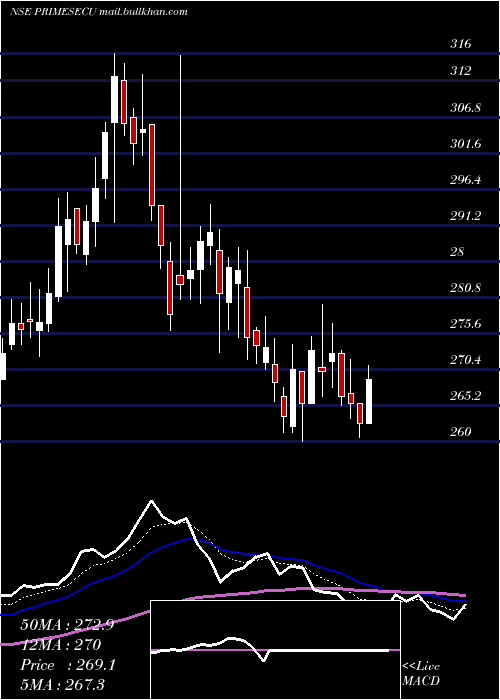Click the last white candlestick on the right
The image size is (500, 700).
[x=369, y=401]
